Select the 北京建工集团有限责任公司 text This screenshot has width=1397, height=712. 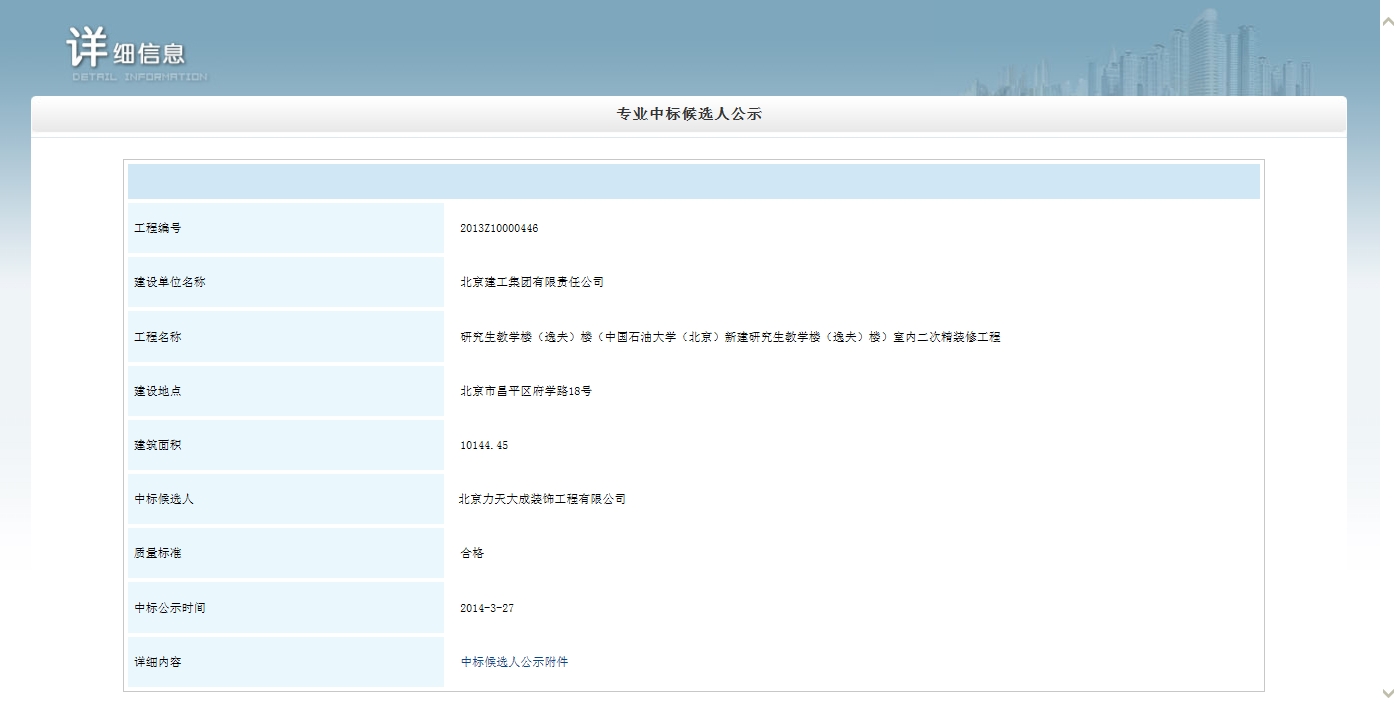tap(532, 282)
